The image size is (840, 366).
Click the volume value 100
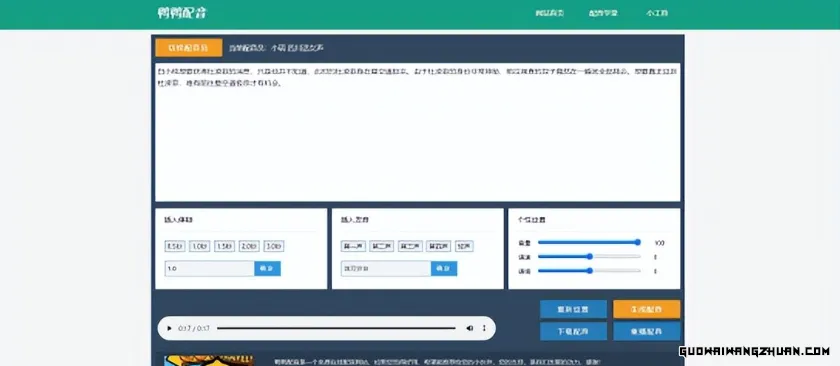pyautogui.click(x=659, y=243)
